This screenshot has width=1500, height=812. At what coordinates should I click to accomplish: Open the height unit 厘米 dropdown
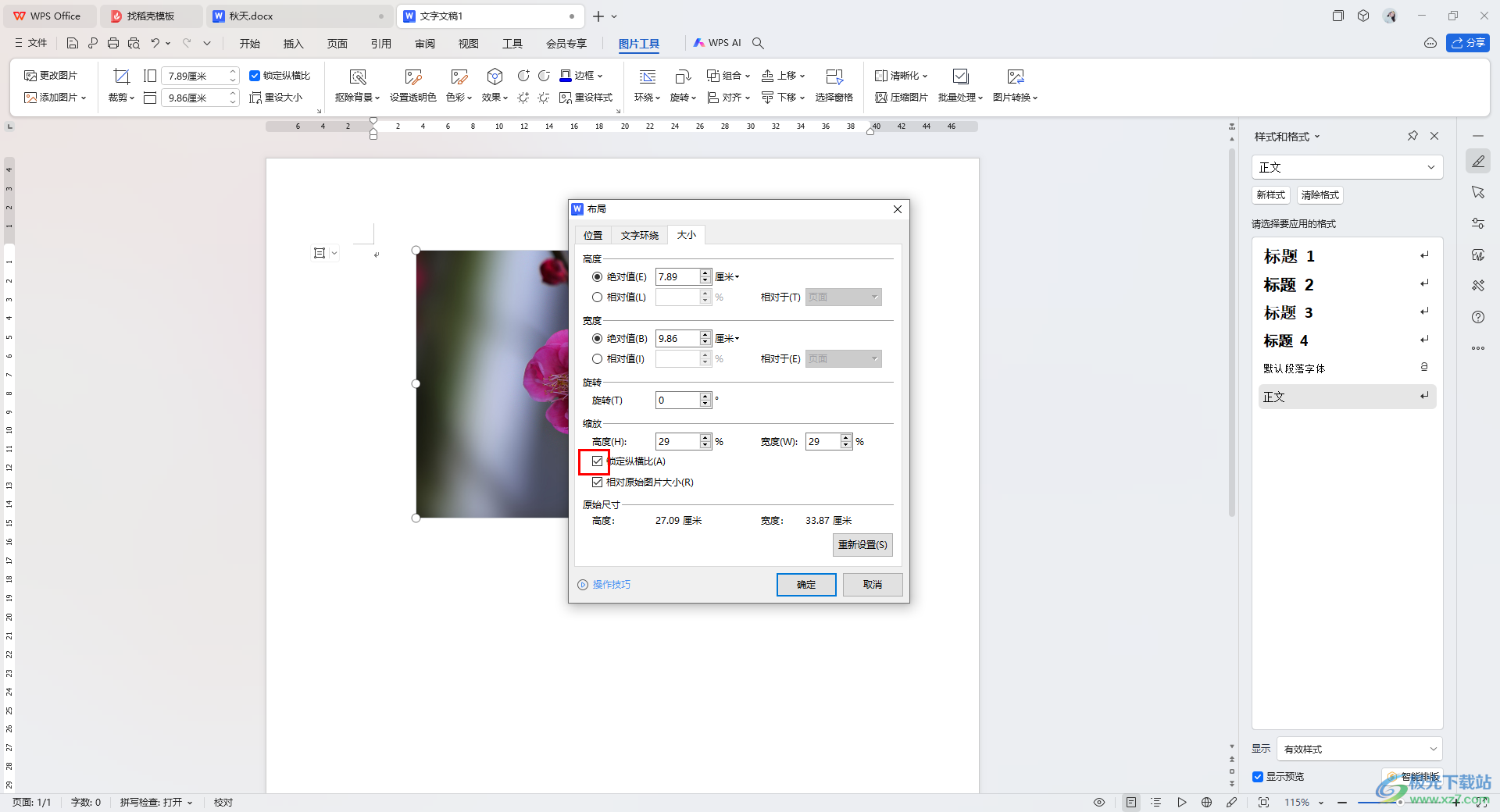[x=727, y=277]
